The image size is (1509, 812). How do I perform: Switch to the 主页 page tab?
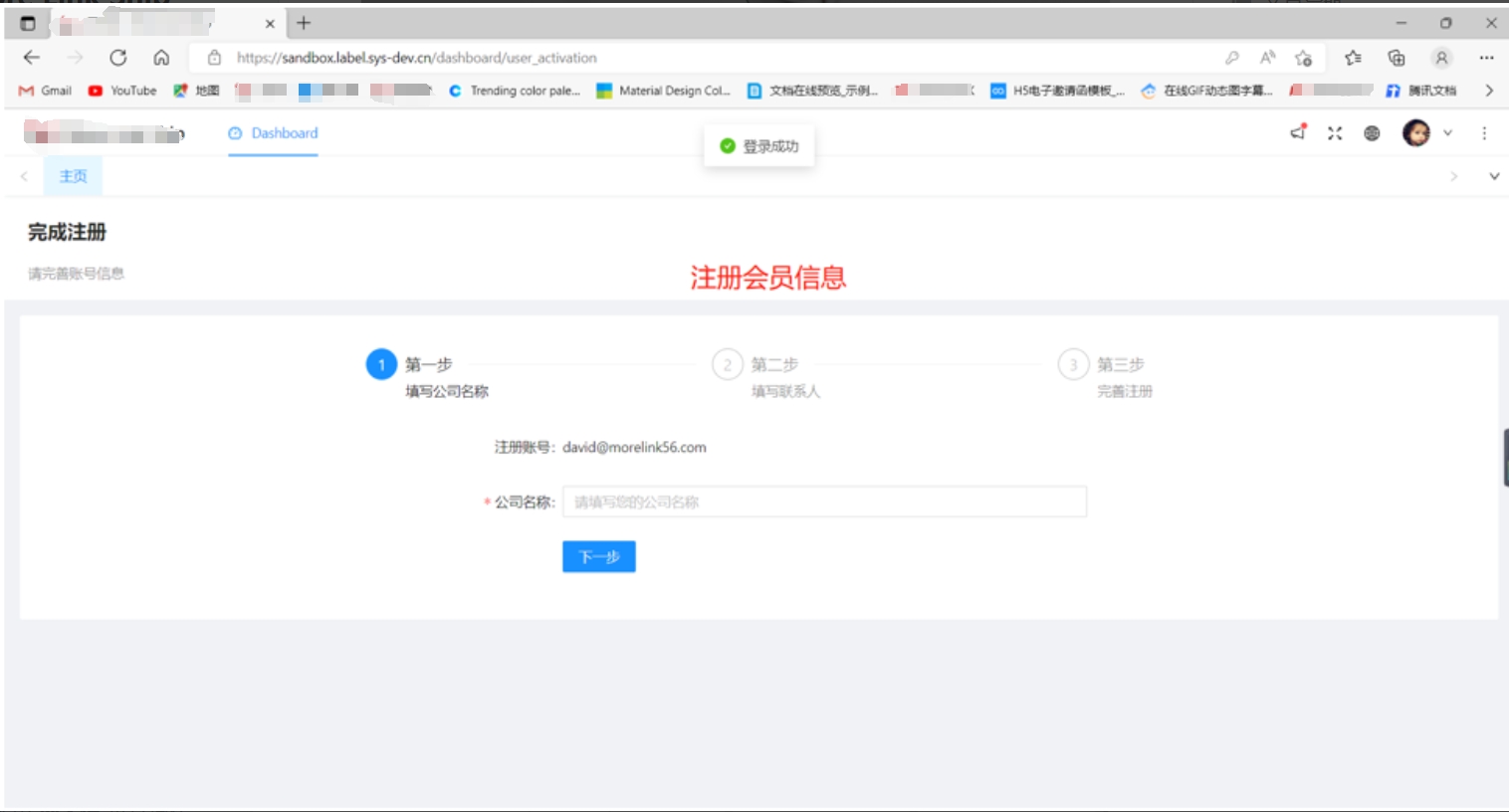click(x=73, y=176)
